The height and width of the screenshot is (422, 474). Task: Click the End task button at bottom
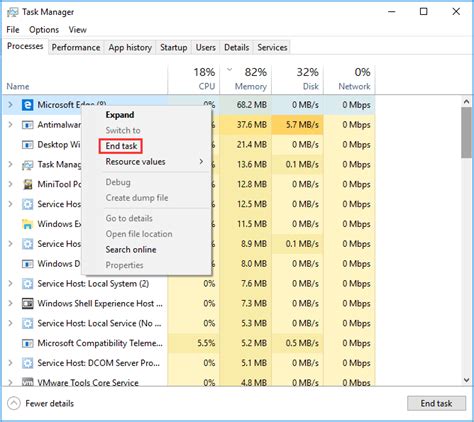pyautogui.click(x=436, y=403)
